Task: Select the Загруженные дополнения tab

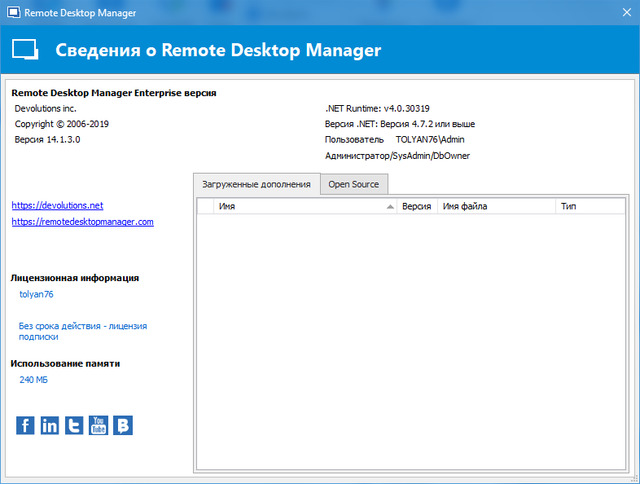Action: 257,184
